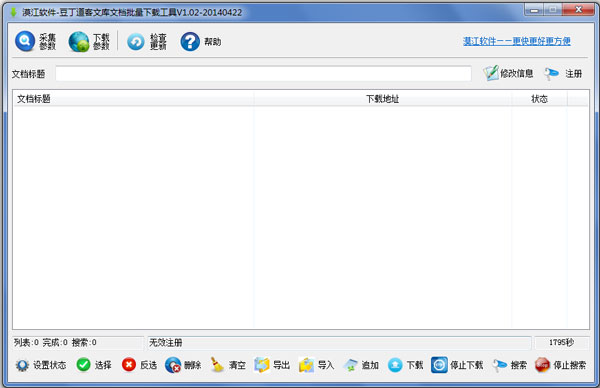
Task: Click the 修改信息 edit info icon
Action: pyautogui.click(x=491, y=73)
